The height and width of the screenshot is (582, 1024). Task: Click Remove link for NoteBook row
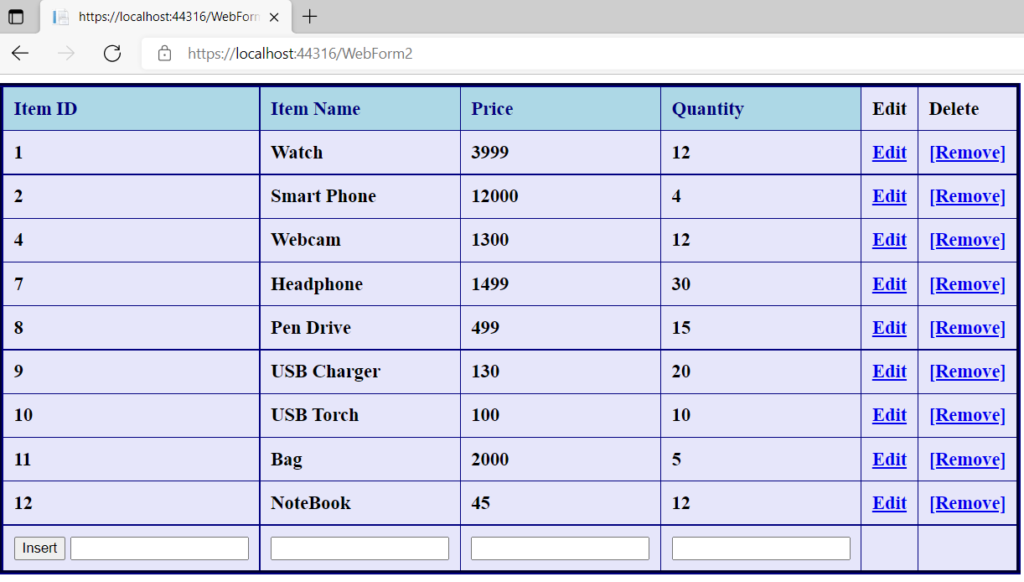(967, 503)
